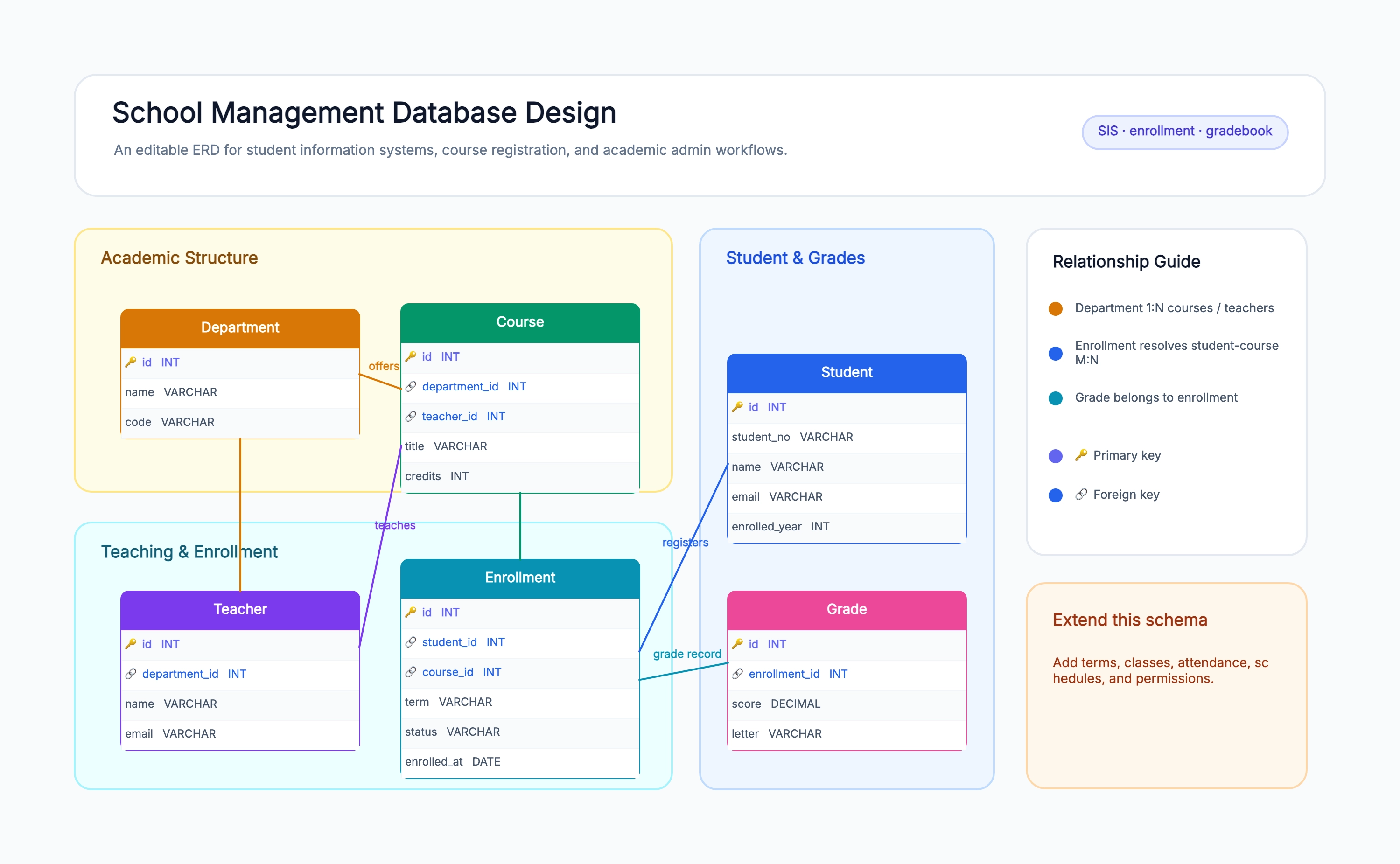Click the 'grade record' relationship label
The image size is (1400, 864).
point(687,654)
